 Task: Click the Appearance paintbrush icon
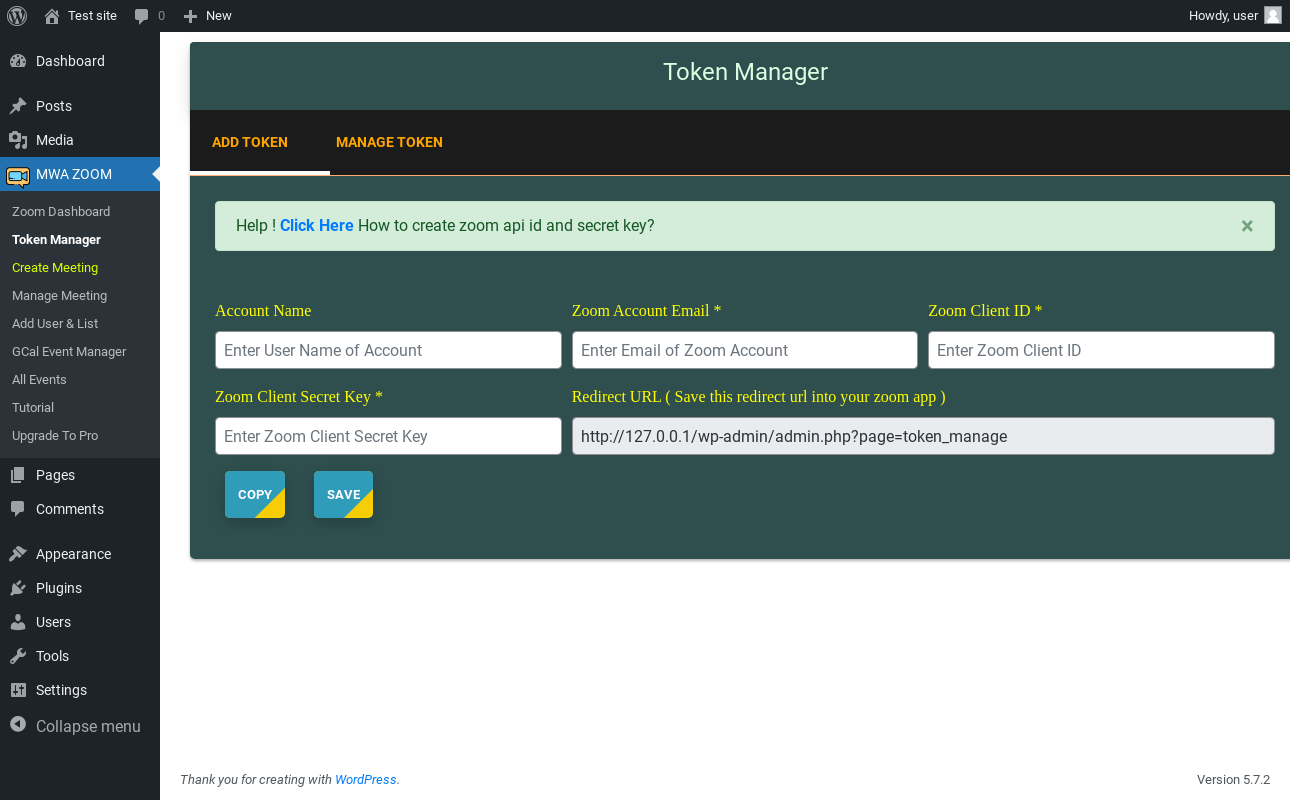pyautogui.click(x=18, y=554)
